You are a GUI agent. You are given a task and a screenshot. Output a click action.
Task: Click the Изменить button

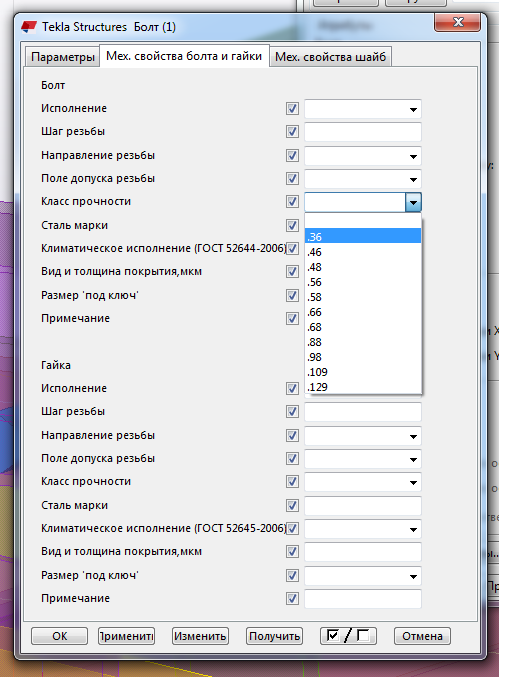coord(200,636)
